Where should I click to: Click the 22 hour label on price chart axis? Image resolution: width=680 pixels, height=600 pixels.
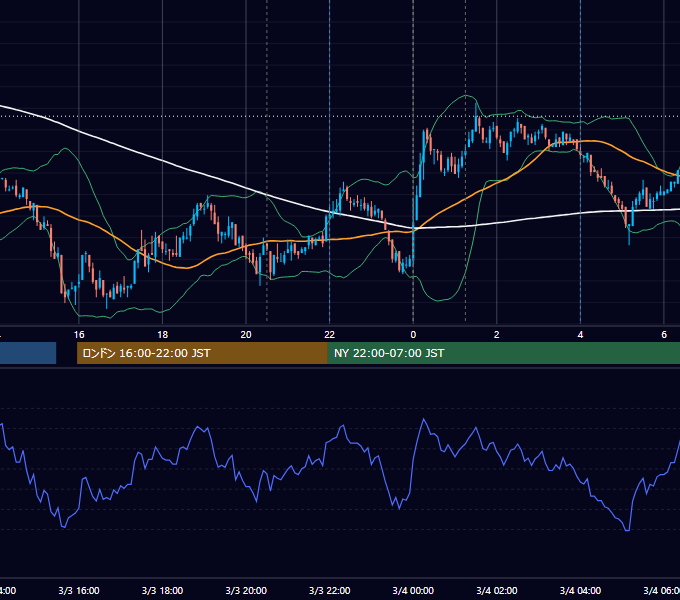(330, 335)
